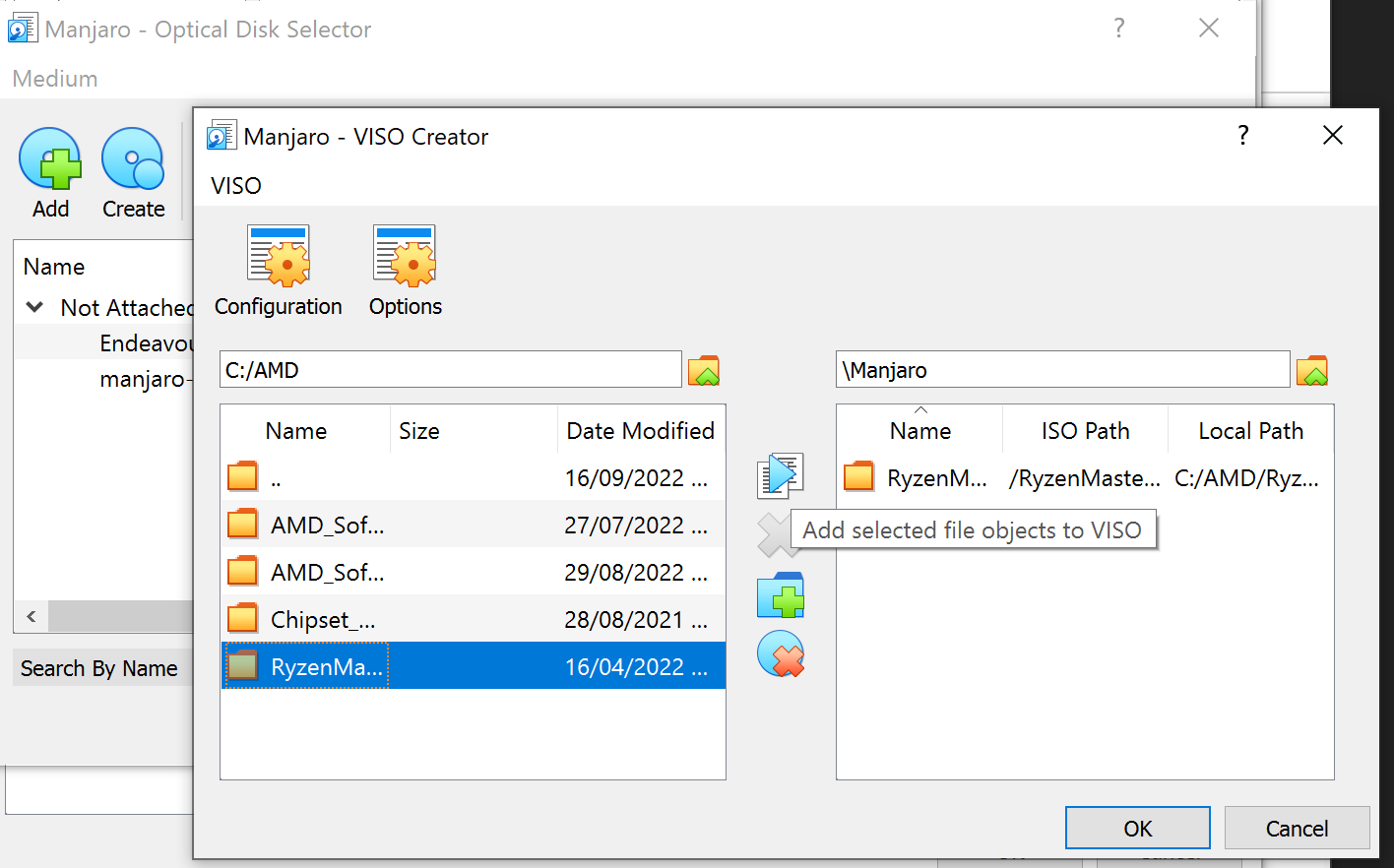Click the Cancel button in VISO Creator
1394x868 pixels.
(1297, 828)
